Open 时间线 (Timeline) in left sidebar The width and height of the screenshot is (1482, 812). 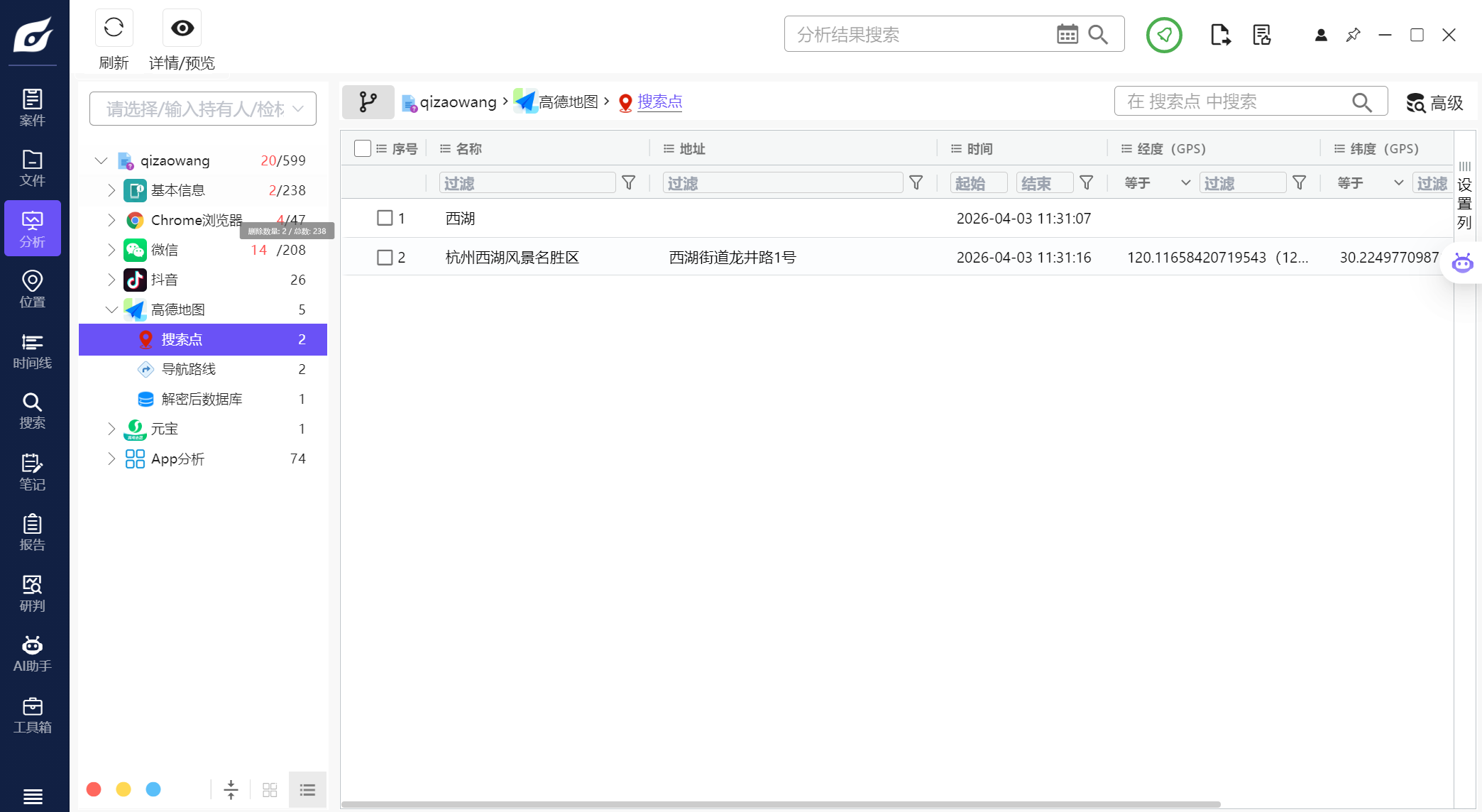coord(33,351)
